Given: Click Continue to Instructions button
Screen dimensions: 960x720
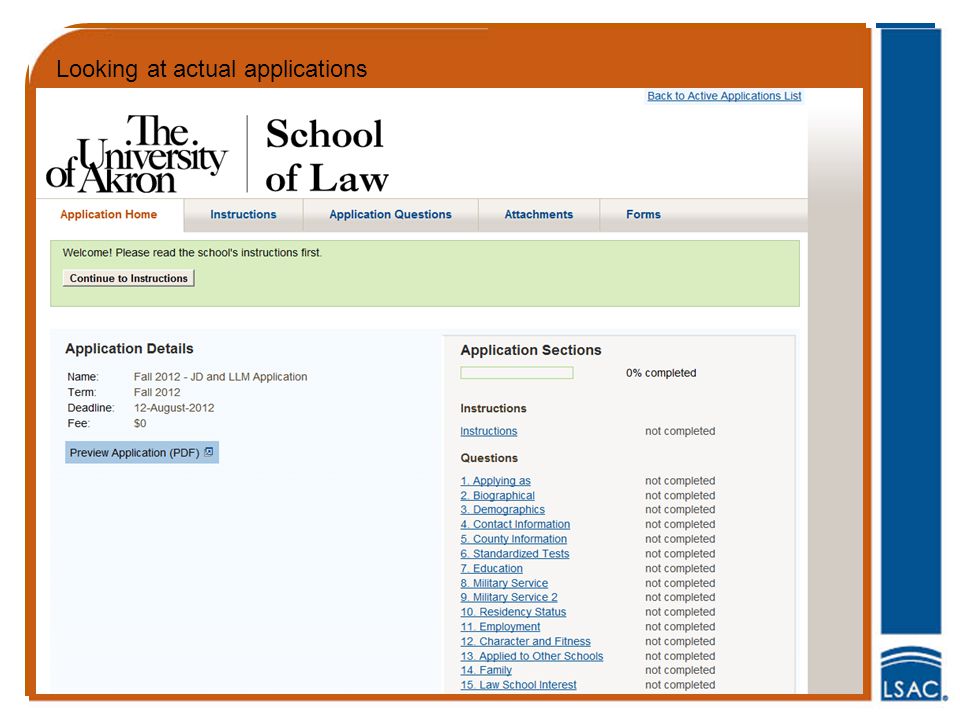Looking at the screenshot, I should pyautogui.click(x=129, y=278).
